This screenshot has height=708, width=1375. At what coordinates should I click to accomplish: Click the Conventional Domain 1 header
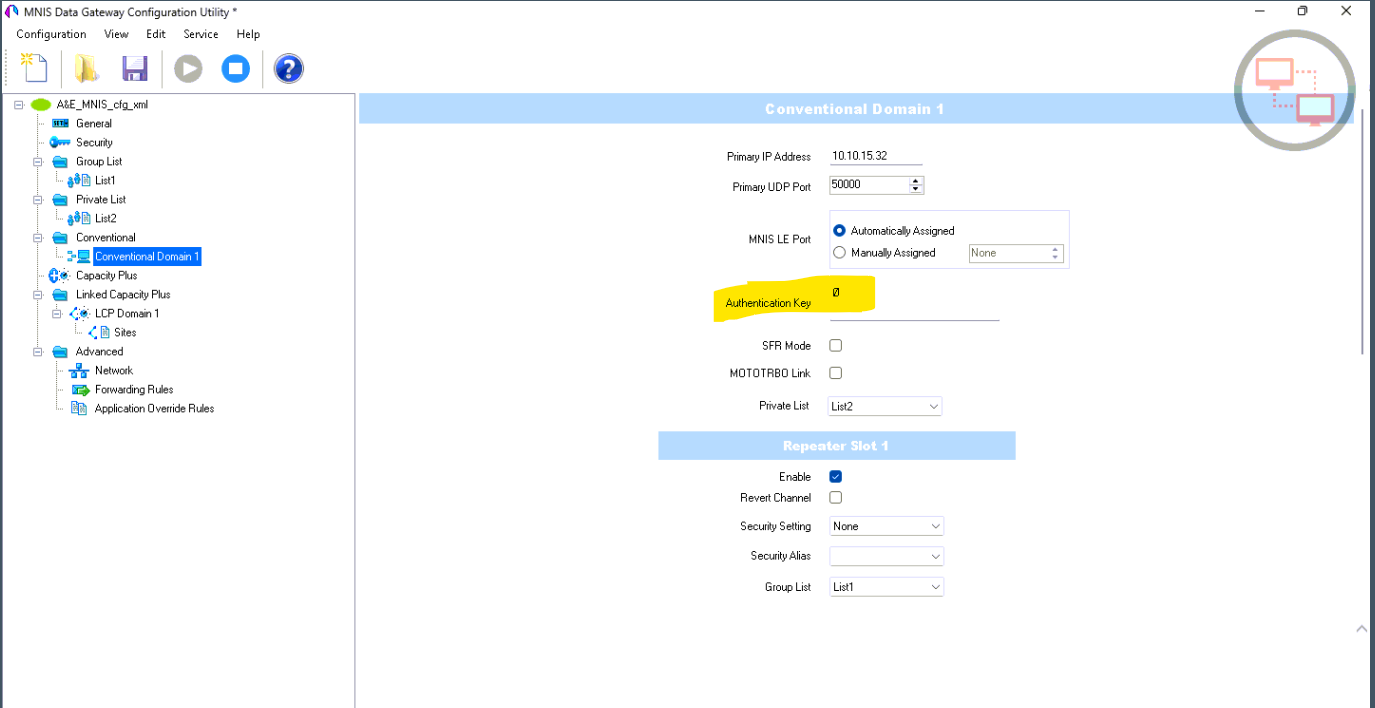tap(855, 108)
